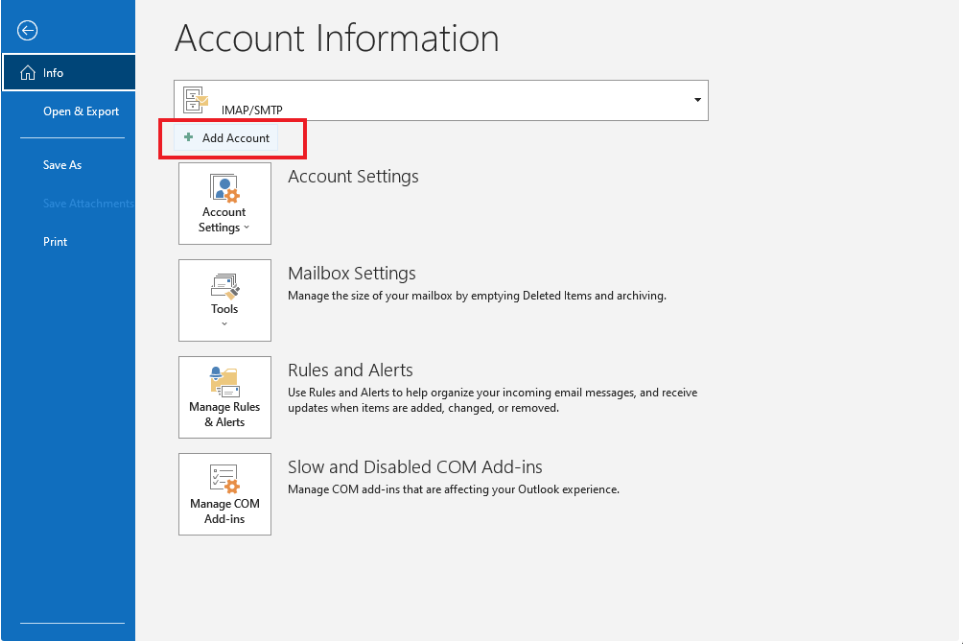Image resolution: width=963 pixels, height=644 pixels.
Task: Open the Open & Export menu item
Action: [x=80, y=111]
